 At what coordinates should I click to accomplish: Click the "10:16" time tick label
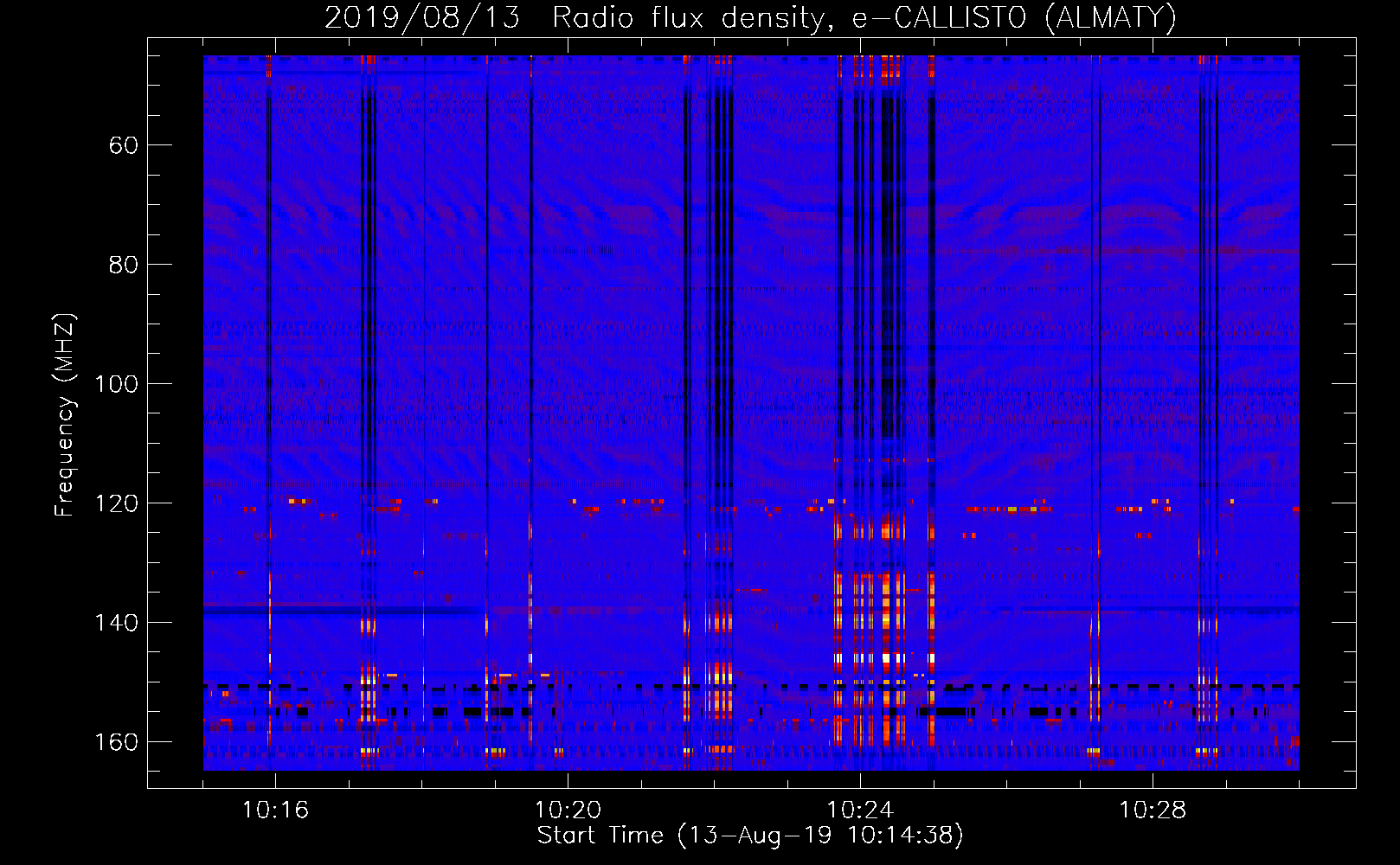point(275,811)
